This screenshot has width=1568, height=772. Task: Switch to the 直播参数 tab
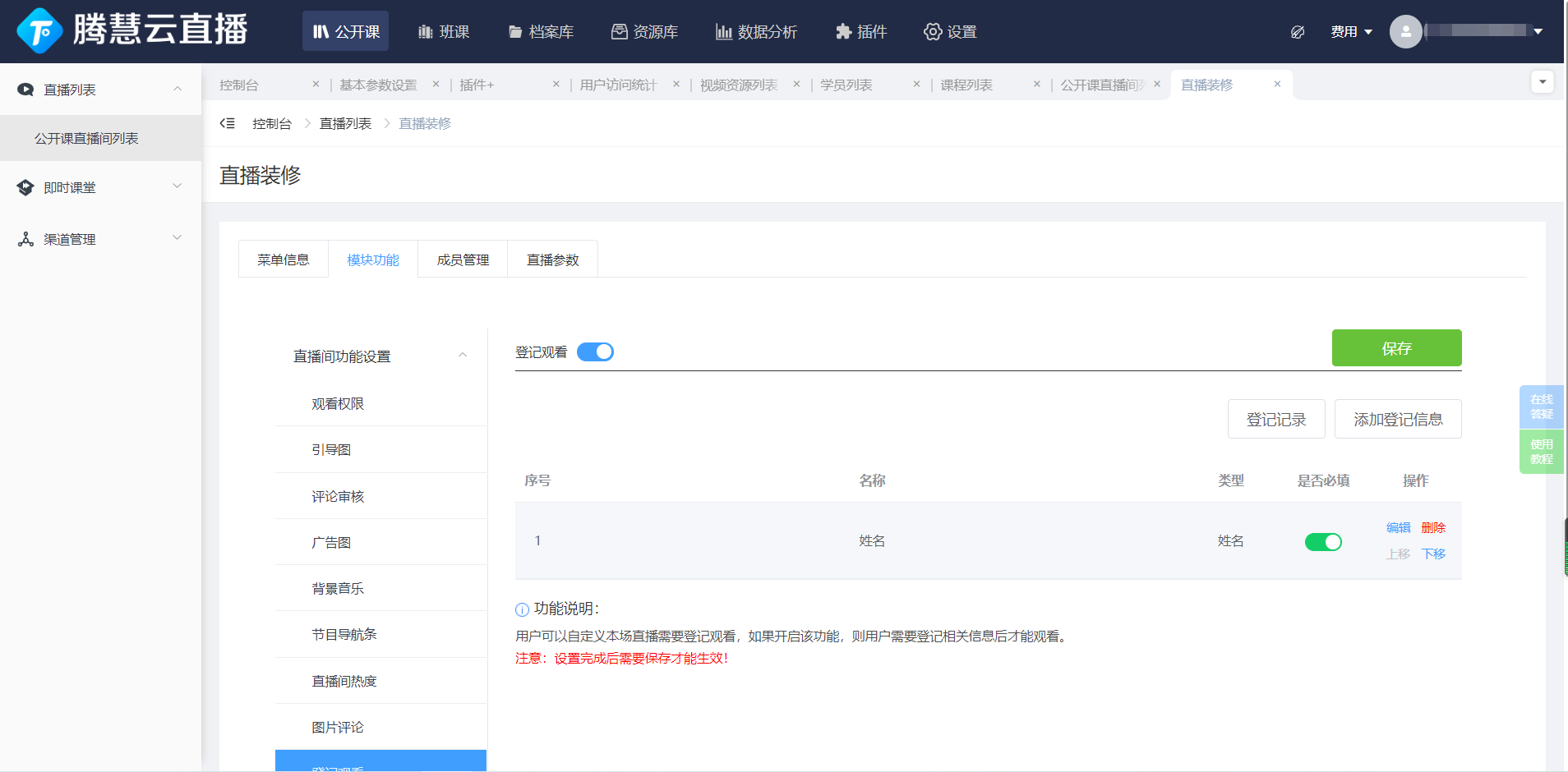pos(552,260)
